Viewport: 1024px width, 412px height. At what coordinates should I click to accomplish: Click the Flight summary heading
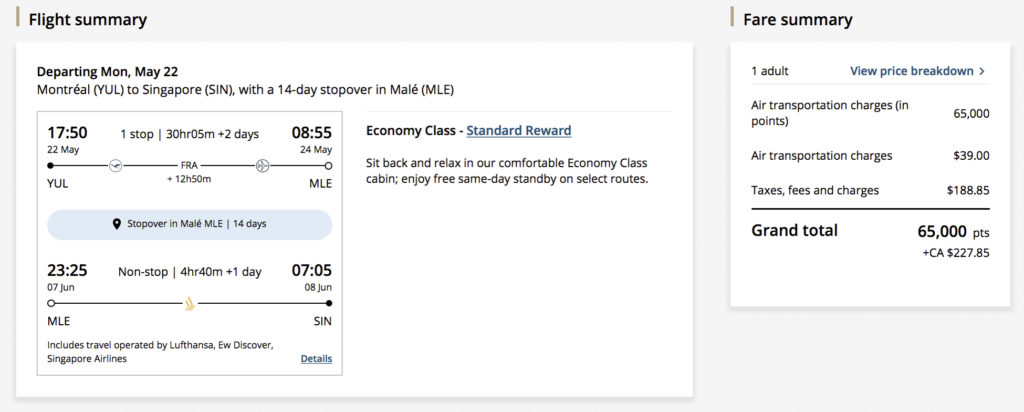(x=88, y=19)
